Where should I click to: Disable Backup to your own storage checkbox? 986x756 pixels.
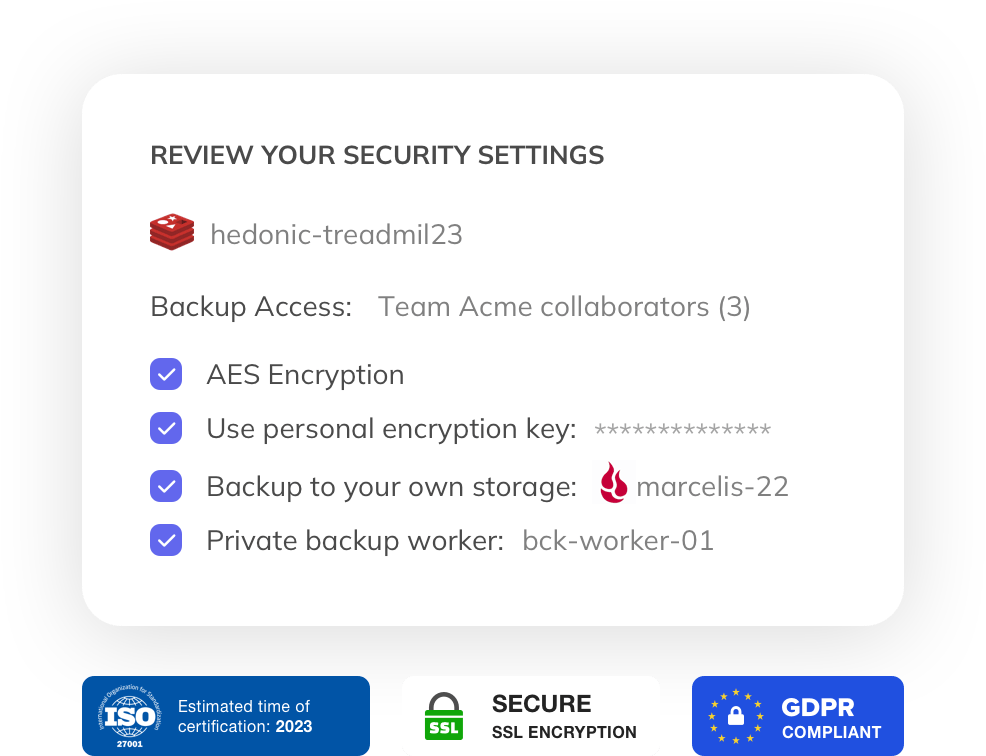166,486
